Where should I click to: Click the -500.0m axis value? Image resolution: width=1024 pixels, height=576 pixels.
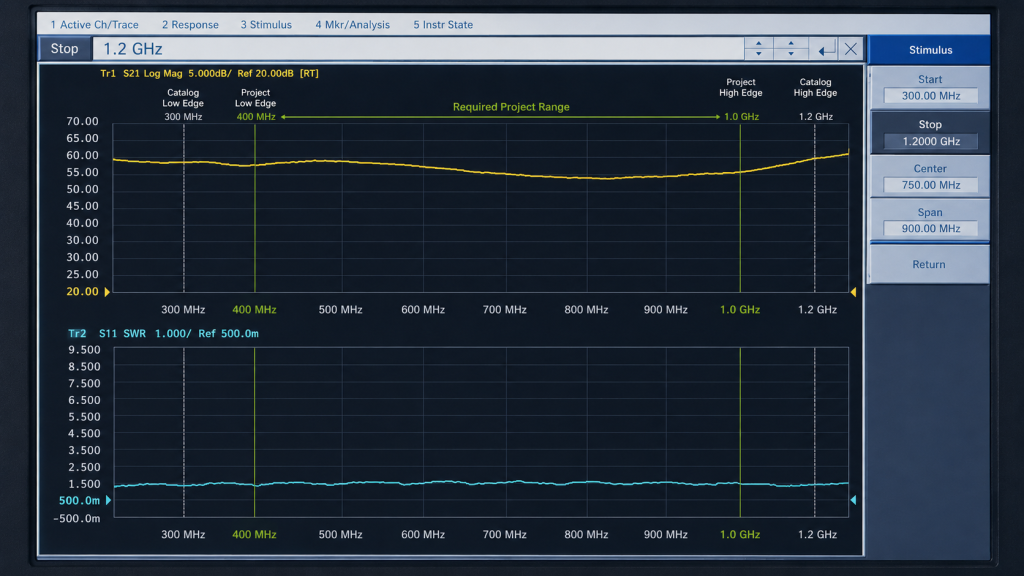click(x=77, y=519)
